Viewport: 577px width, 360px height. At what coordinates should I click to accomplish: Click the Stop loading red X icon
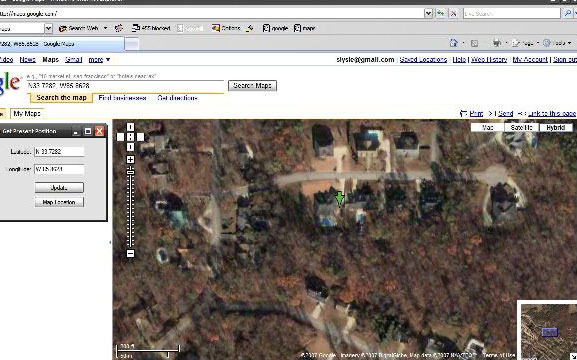pyautogui.click(x=453, y=14)
